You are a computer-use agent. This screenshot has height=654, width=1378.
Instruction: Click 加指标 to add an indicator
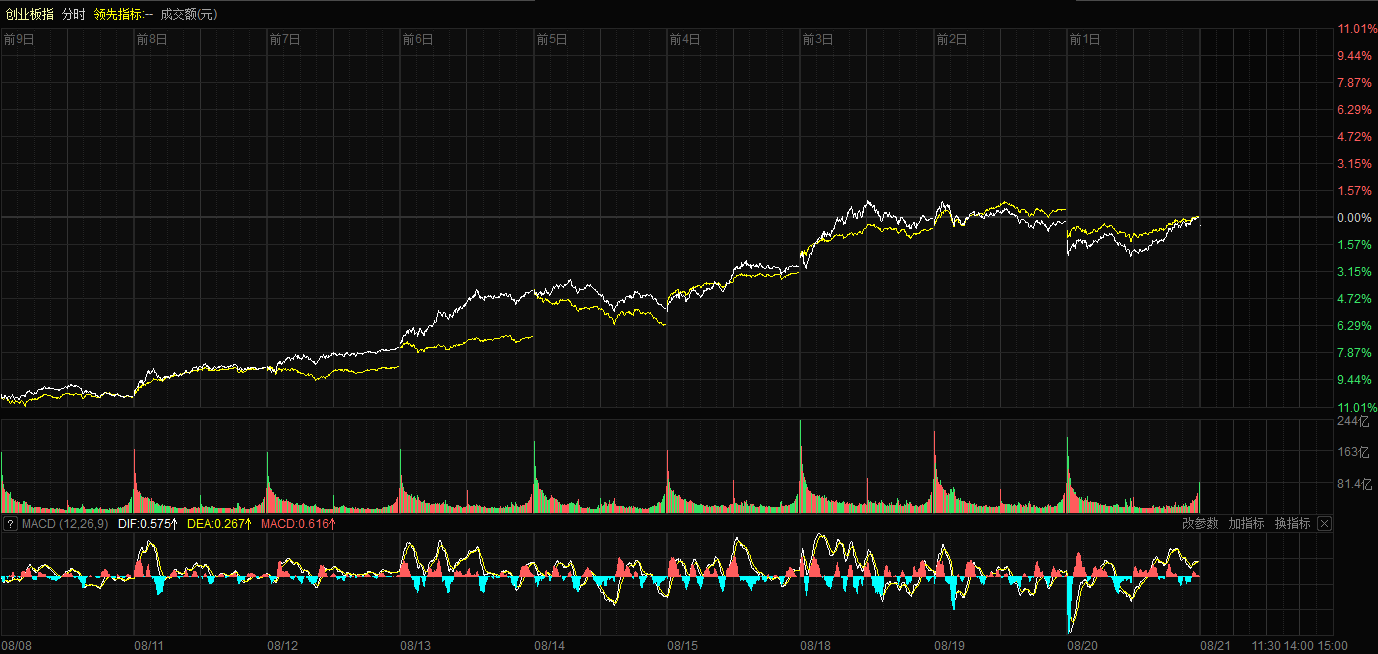coord(1246,524)
